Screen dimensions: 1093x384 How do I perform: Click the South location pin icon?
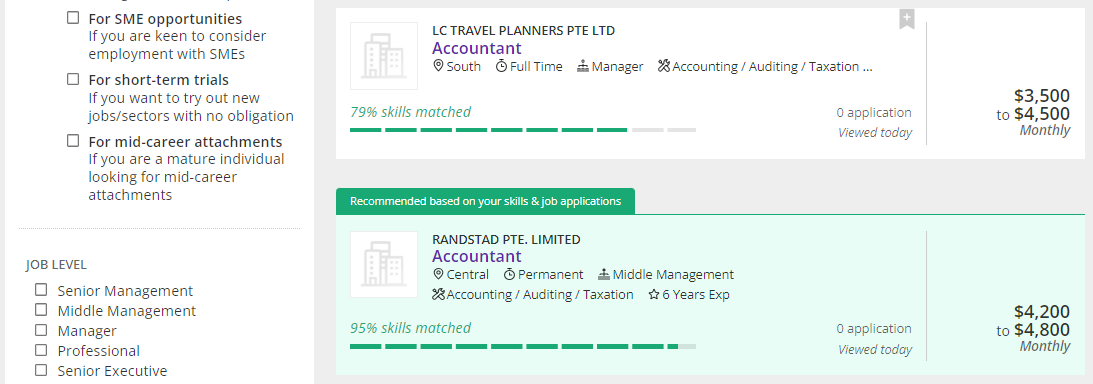point(438,66)
